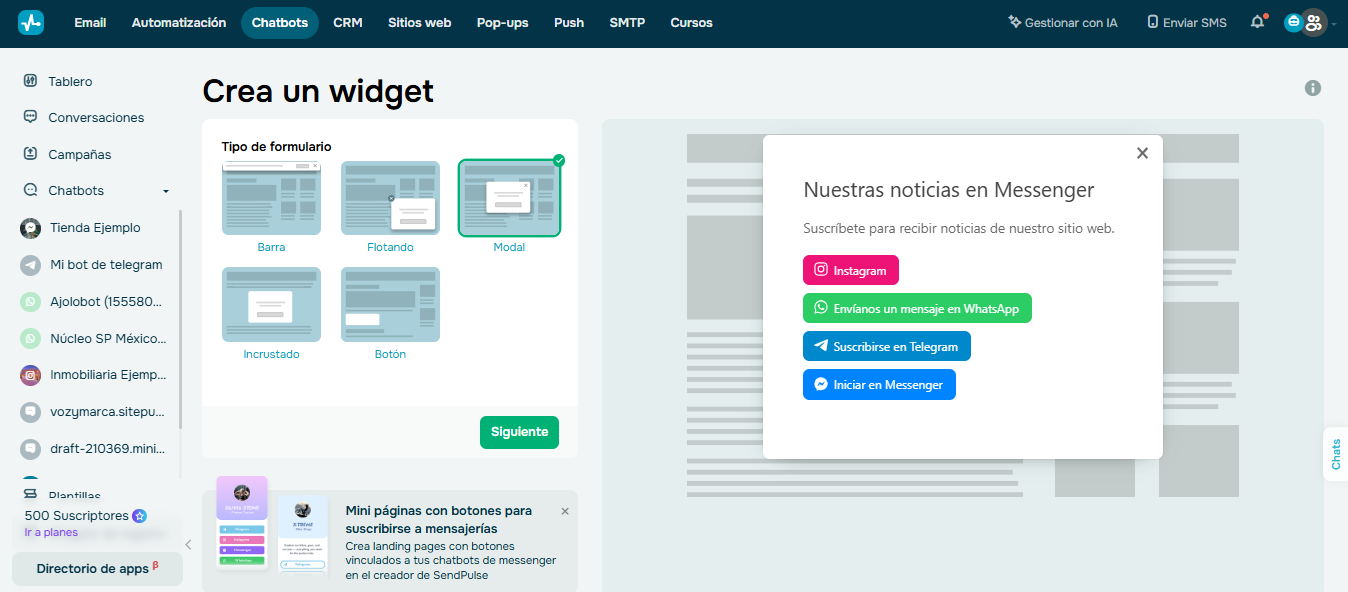Open the notifications bell icon
The image size is (1348, 592).
(1258, 22)
